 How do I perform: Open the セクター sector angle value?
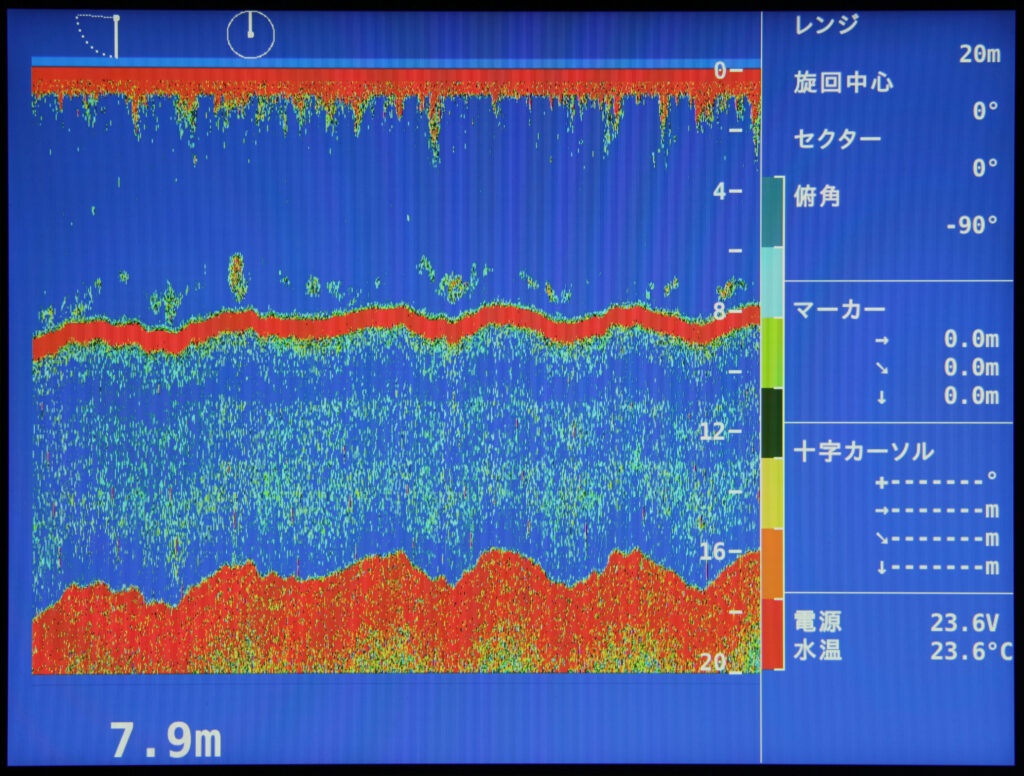tap(985, 168)
